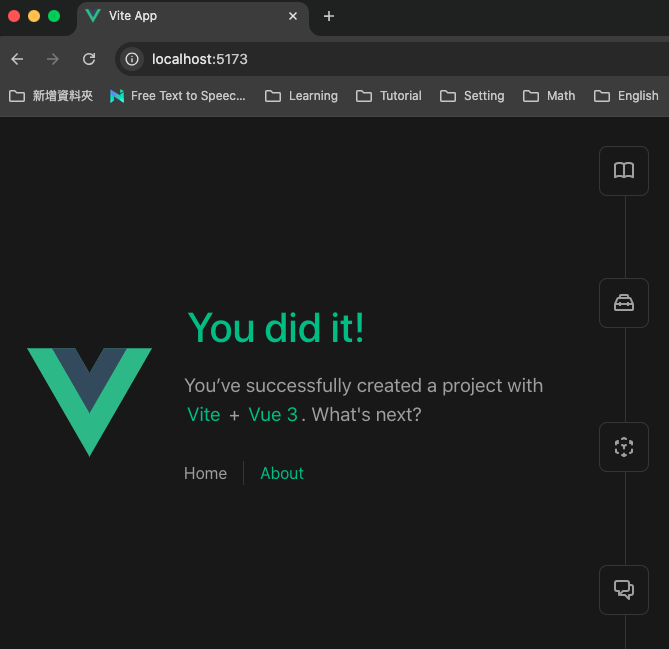Screen dimensions: 669x649
Task: Click the green macOS fullscreen button
Action: pos(54,16)
